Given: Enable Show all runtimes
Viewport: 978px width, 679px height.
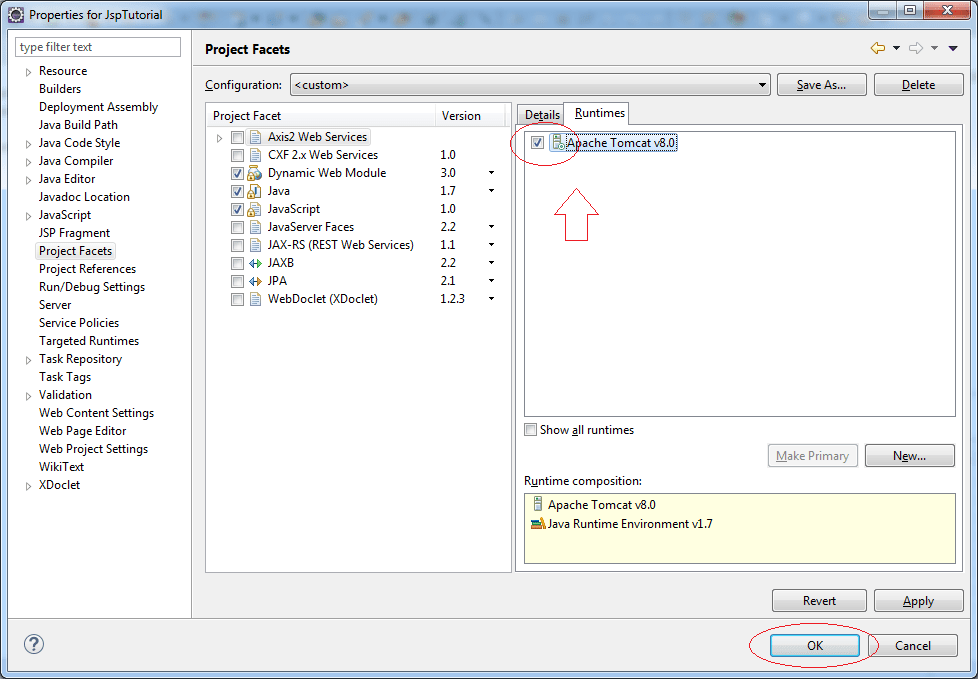Looking at the screenshot, I should (x=531, y=429).
